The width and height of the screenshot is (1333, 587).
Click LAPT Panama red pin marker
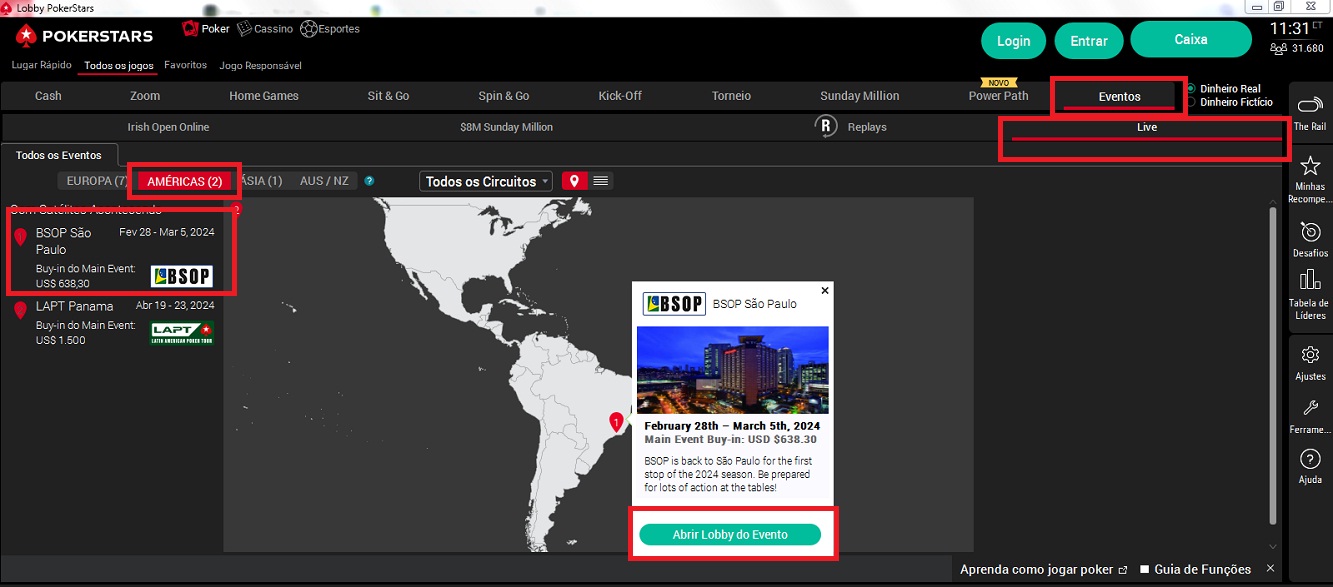coord(20,310)
